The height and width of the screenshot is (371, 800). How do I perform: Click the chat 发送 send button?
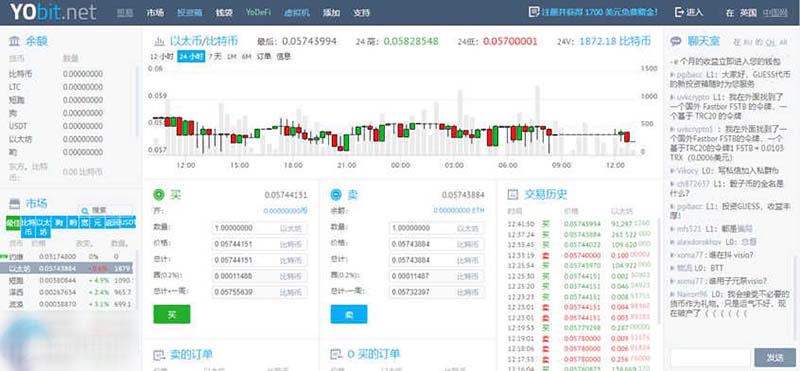pos(775,357)
